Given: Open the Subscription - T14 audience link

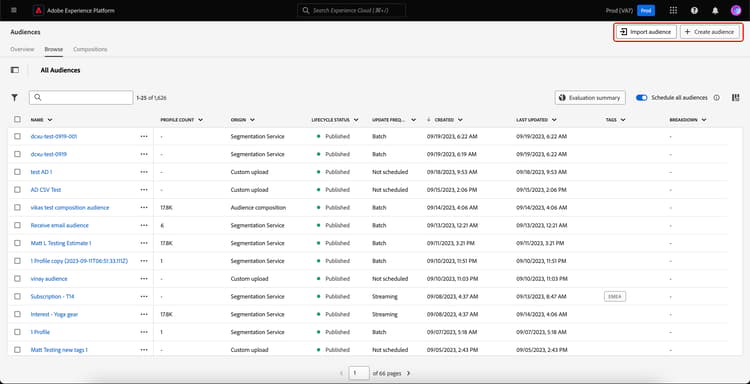Looking at the screenshot, I should tap(52, 296).
